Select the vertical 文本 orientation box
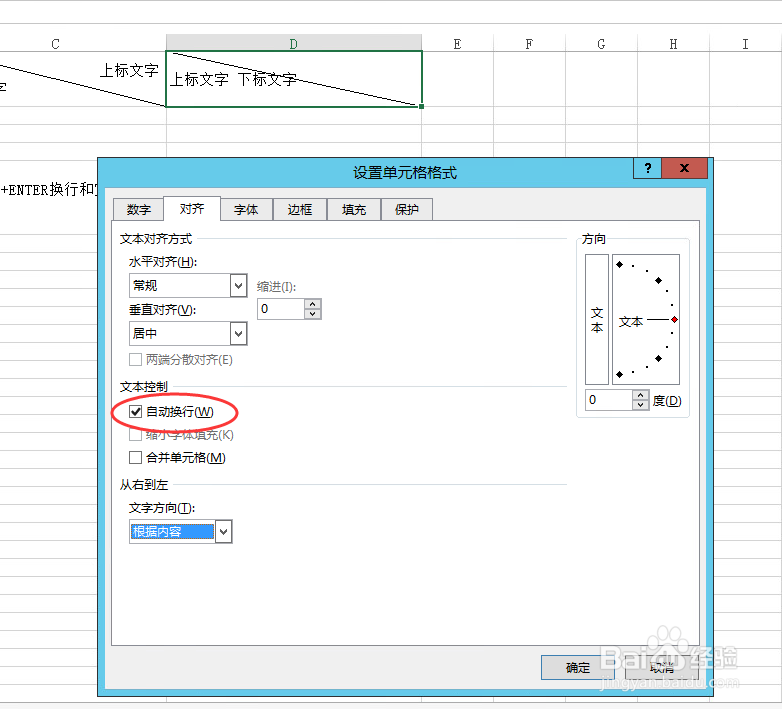 [x=597, y=320]
